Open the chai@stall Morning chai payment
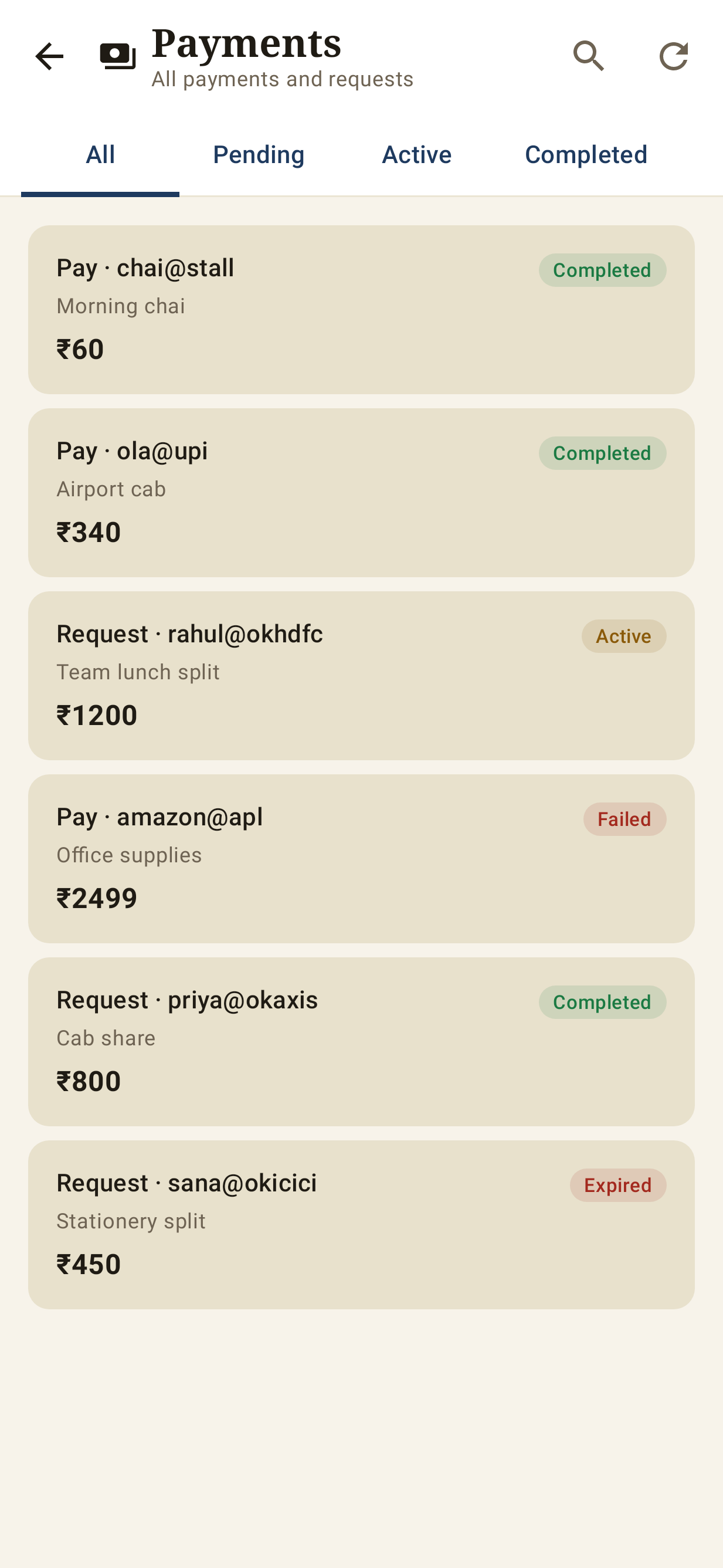Screen dimensions: 723x1568 (361, 310)
